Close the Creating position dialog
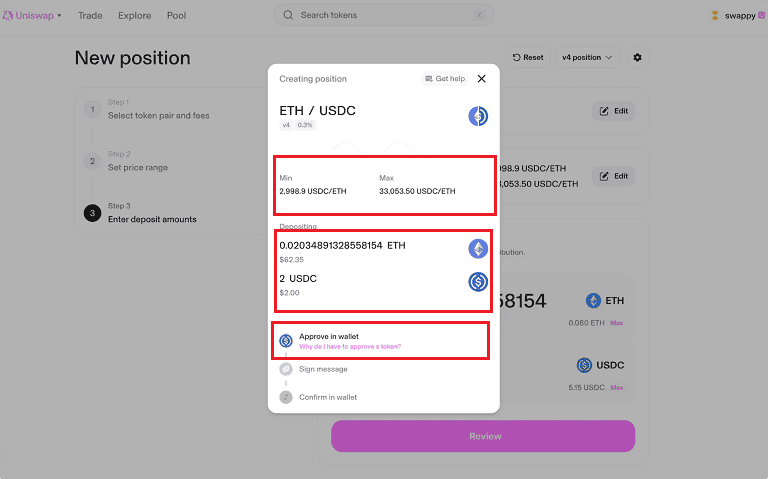Screen dimensions: 768x479 (481, 79)
